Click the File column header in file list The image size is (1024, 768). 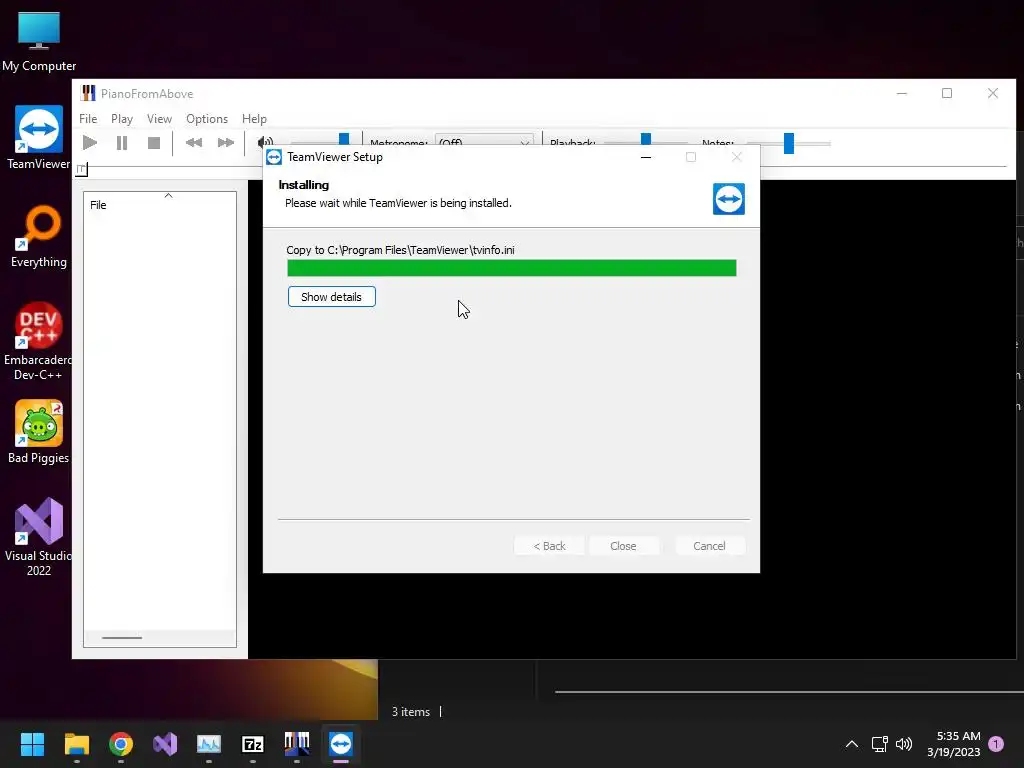160,204
